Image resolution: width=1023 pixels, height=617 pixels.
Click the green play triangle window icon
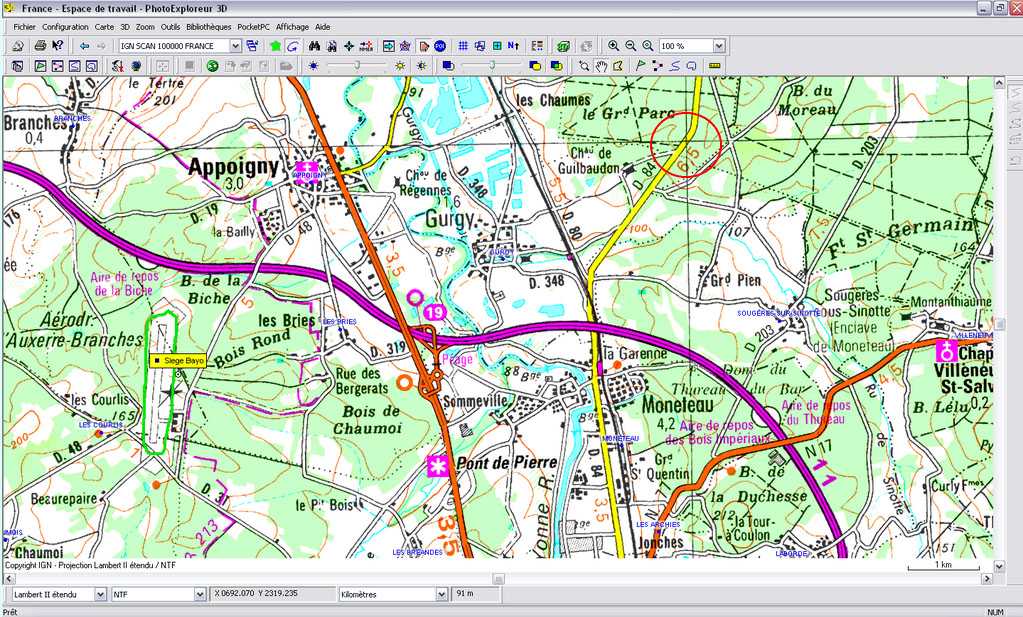coord(40,65)
